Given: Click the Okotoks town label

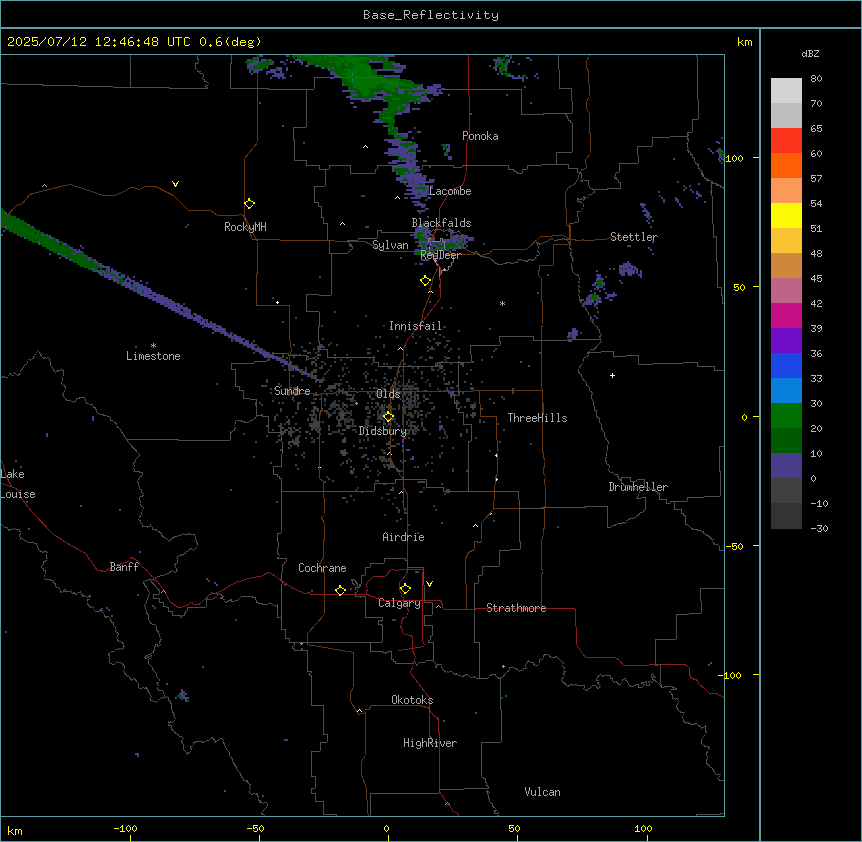Looking at the screenshot, I should [412, 700].
